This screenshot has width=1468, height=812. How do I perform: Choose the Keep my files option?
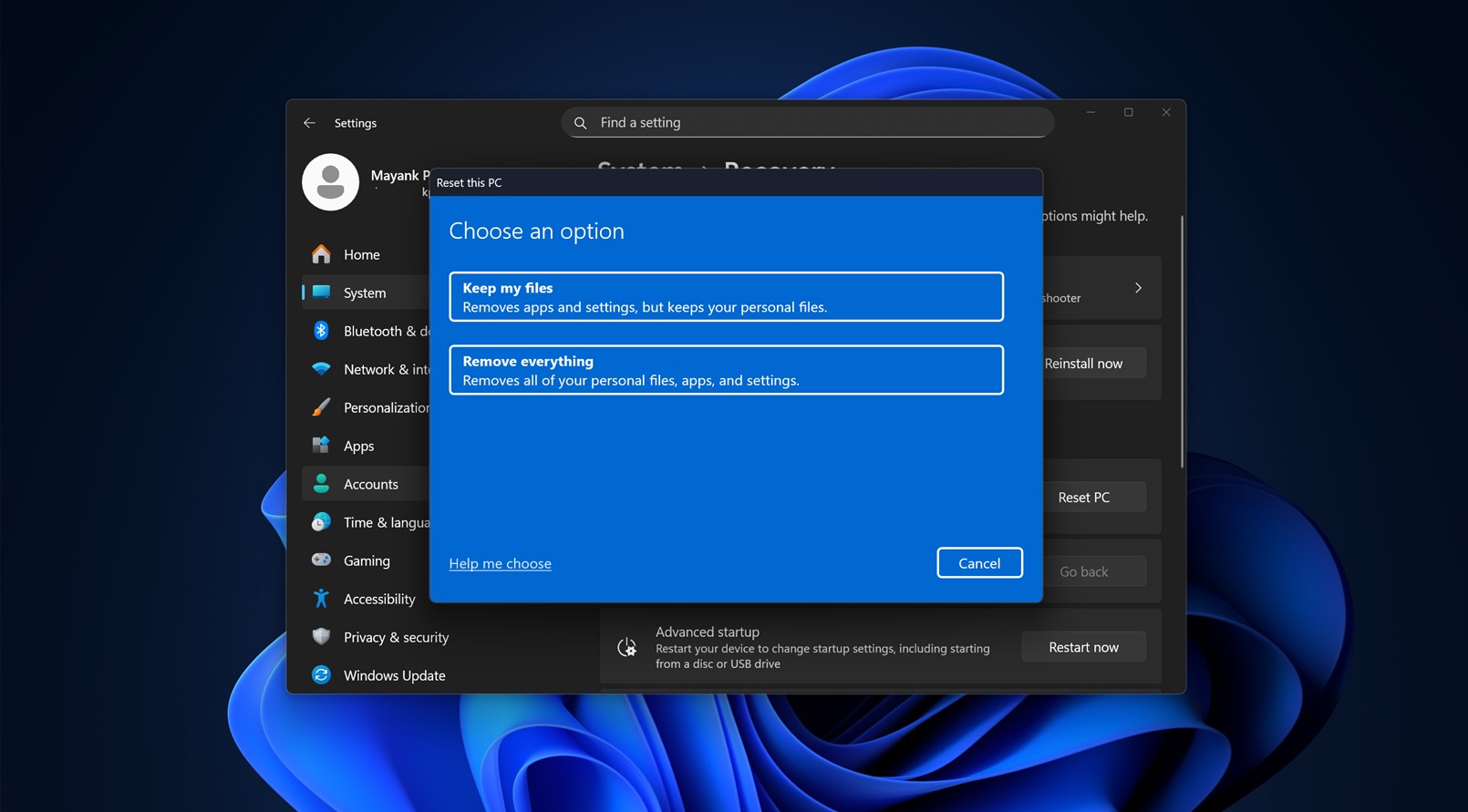point(726,297)
